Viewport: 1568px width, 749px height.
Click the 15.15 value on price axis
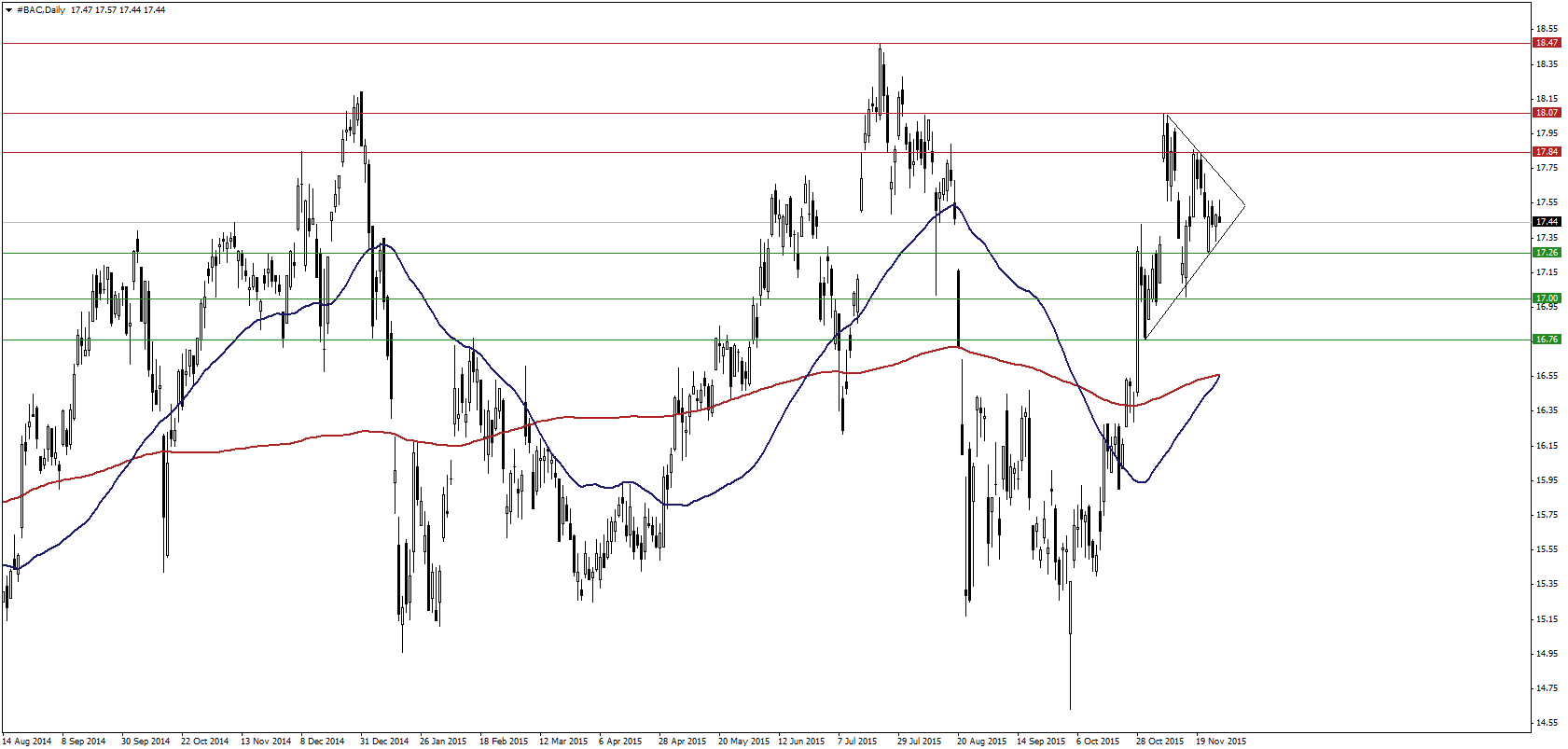[x=1547, y=619]
